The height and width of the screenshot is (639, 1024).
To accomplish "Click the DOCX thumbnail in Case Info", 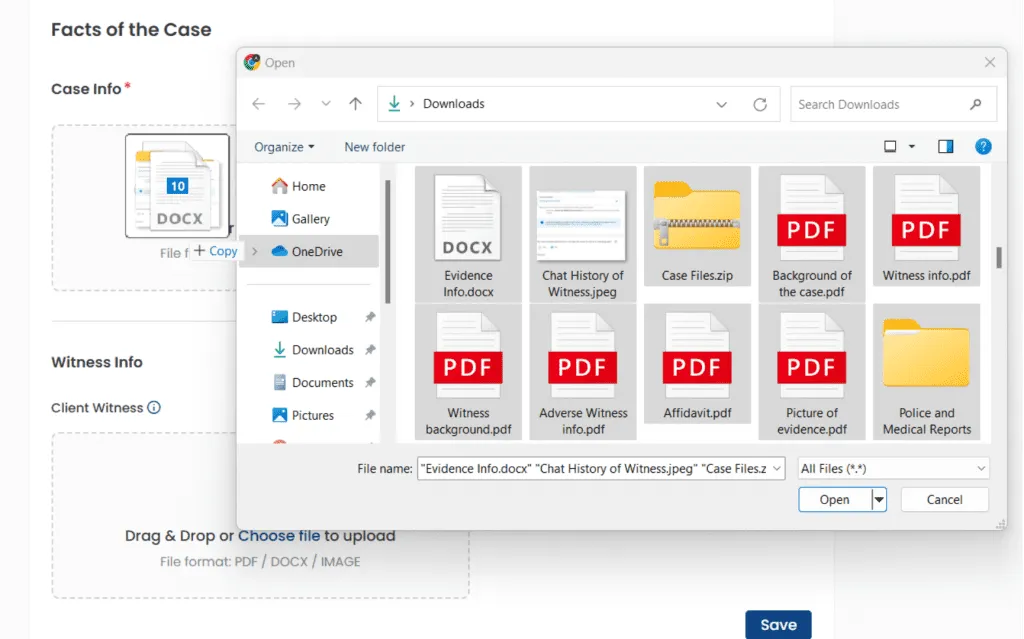I will (178, 186).
